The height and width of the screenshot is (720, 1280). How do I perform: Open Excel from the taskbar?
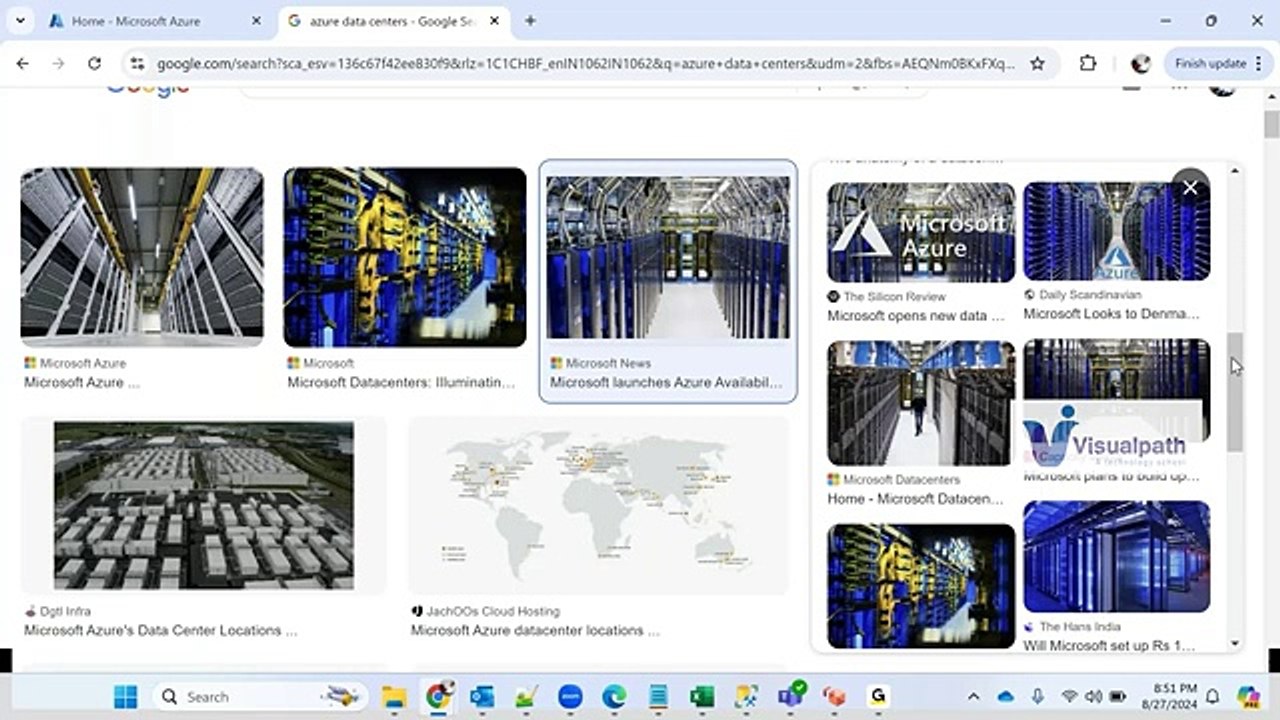pyautogui.click(x=702, y=697)
